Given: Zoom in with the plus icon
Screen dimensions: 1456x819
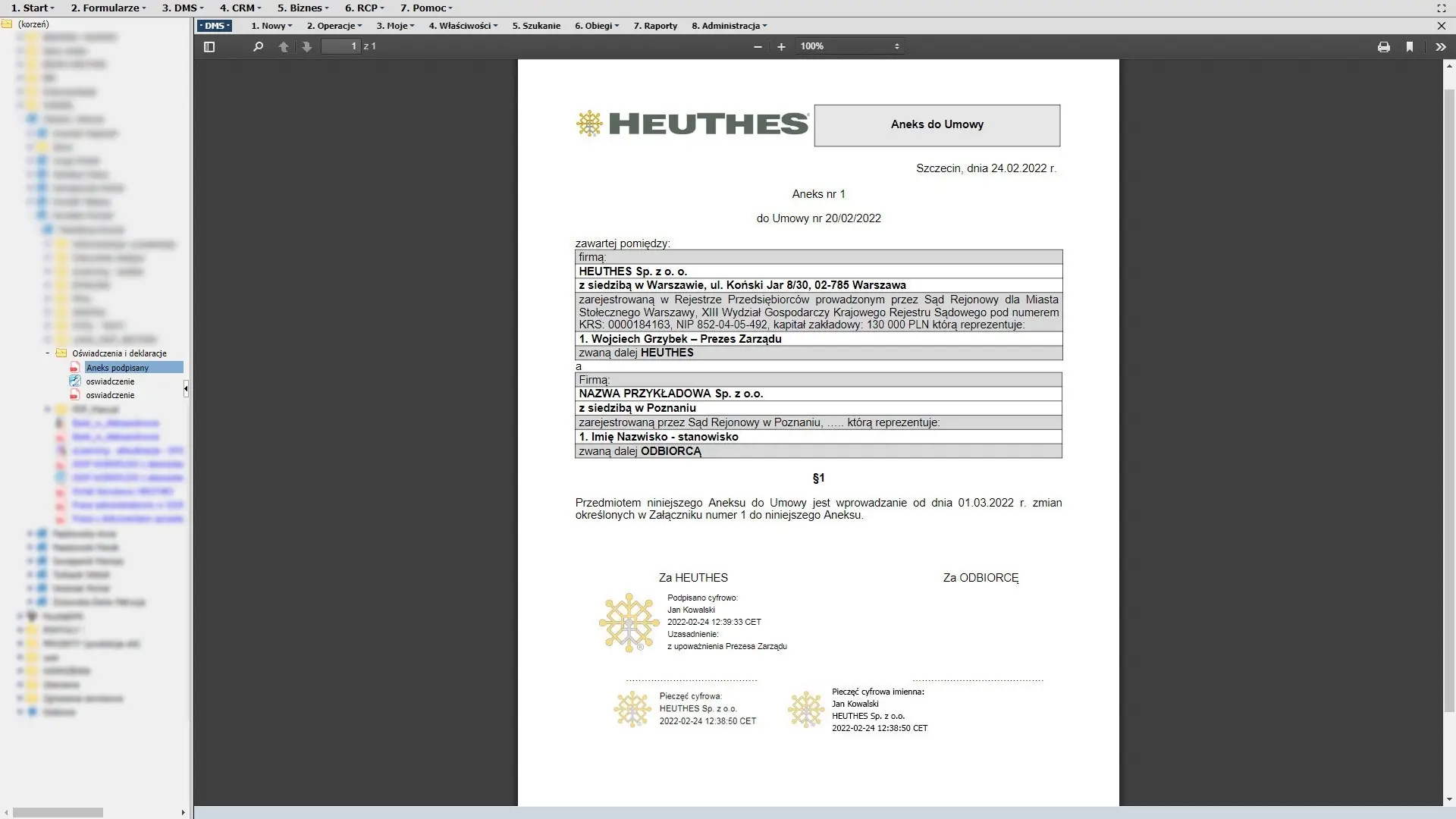Looking at the screenshot, I should [781, 46].
